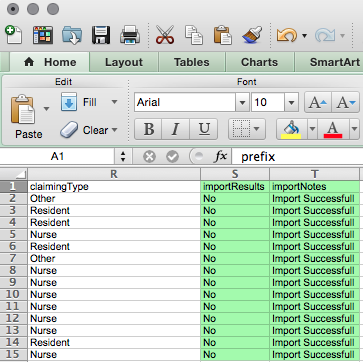Click the Fill button
363x362 pixels.
pyautogui.click(x=79, y=102)
